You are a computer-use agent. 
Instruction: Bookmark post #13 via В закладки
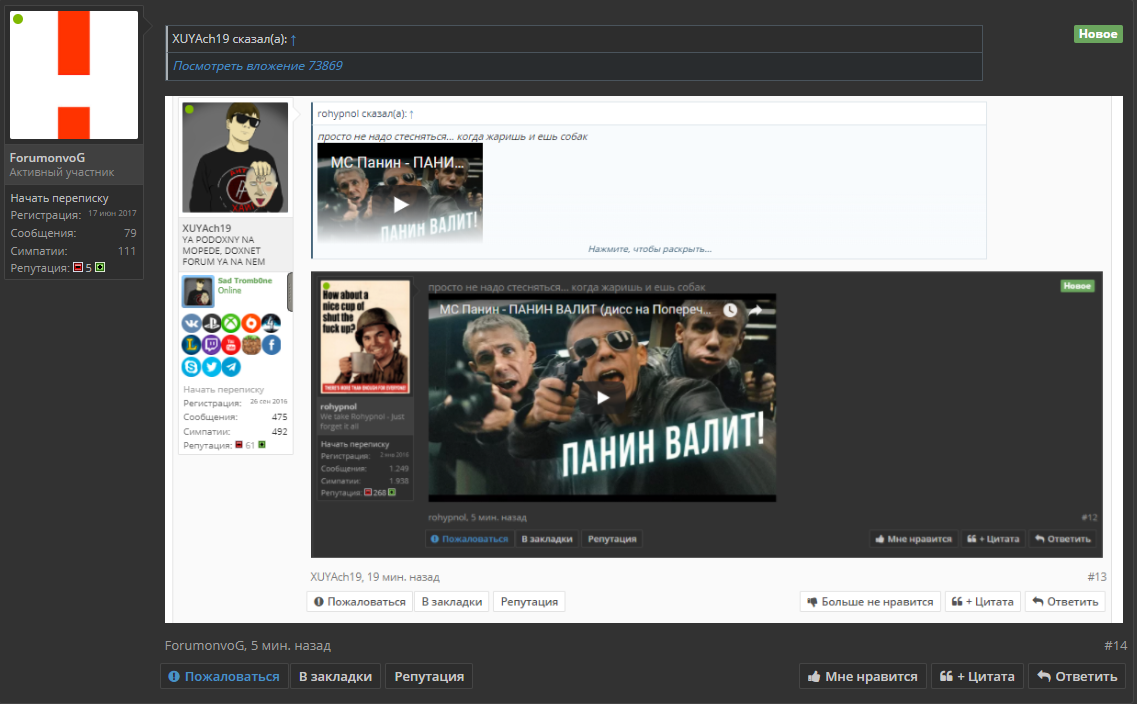coord(452,602)
